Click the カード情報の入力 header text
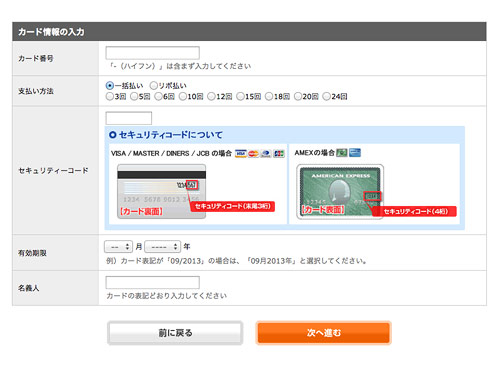 51,32
